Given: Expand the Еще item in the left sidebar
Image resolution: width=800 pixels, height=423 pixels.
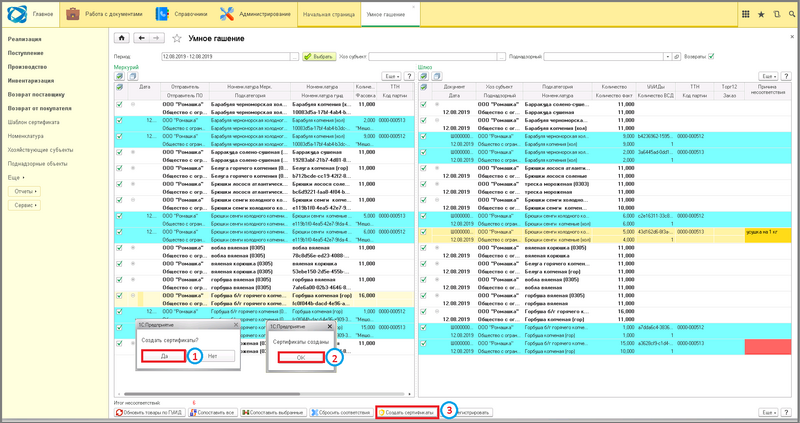Looking at the screenshot, I should [16, 178].
